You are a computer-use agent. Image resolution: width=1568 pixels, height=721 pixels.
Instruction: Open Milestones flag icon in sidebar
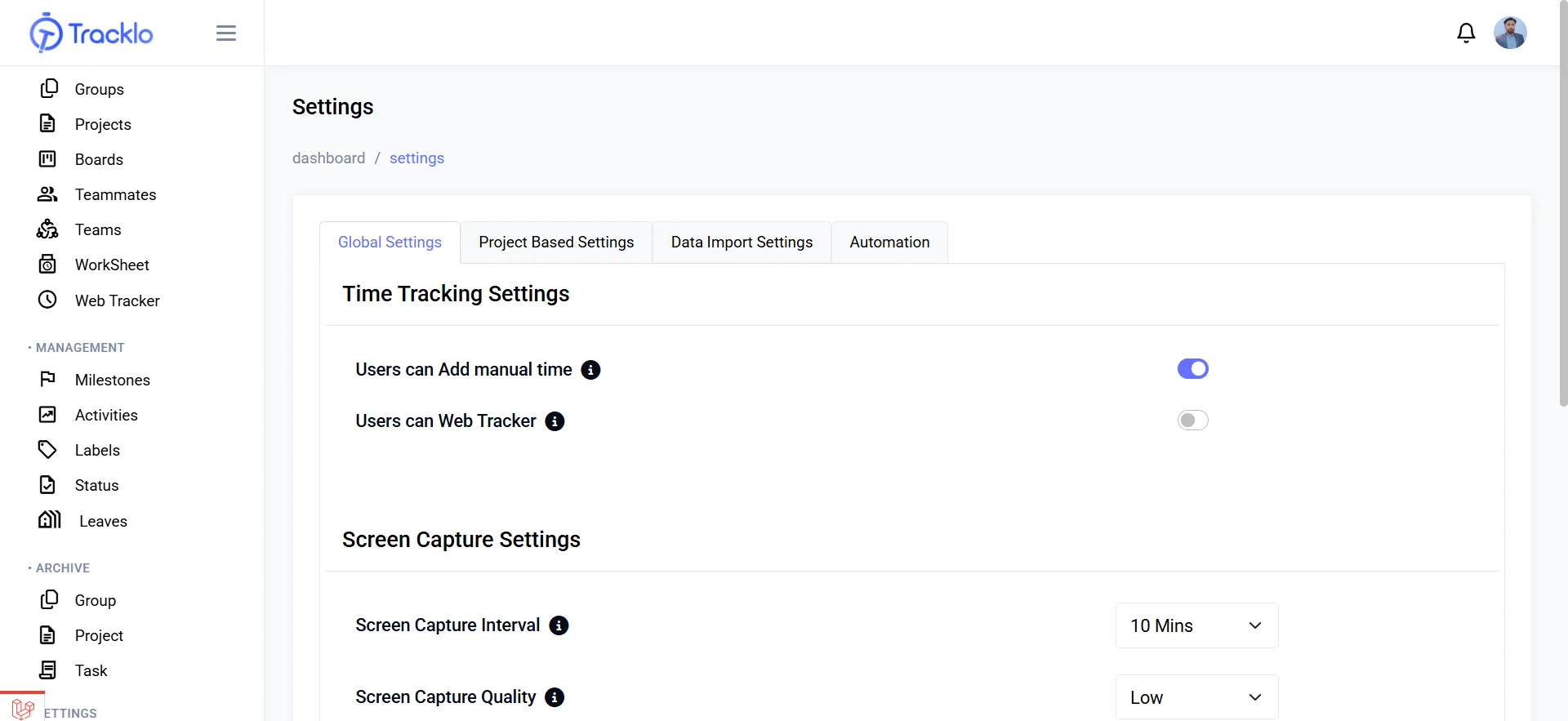point(47,380)
